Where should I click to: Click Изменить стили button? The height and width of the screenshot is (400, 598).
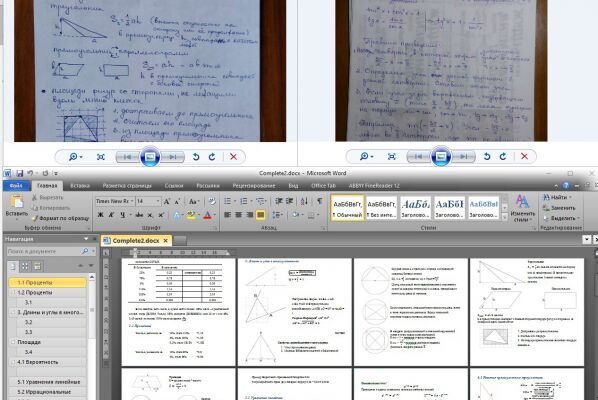tap(522, 208)
